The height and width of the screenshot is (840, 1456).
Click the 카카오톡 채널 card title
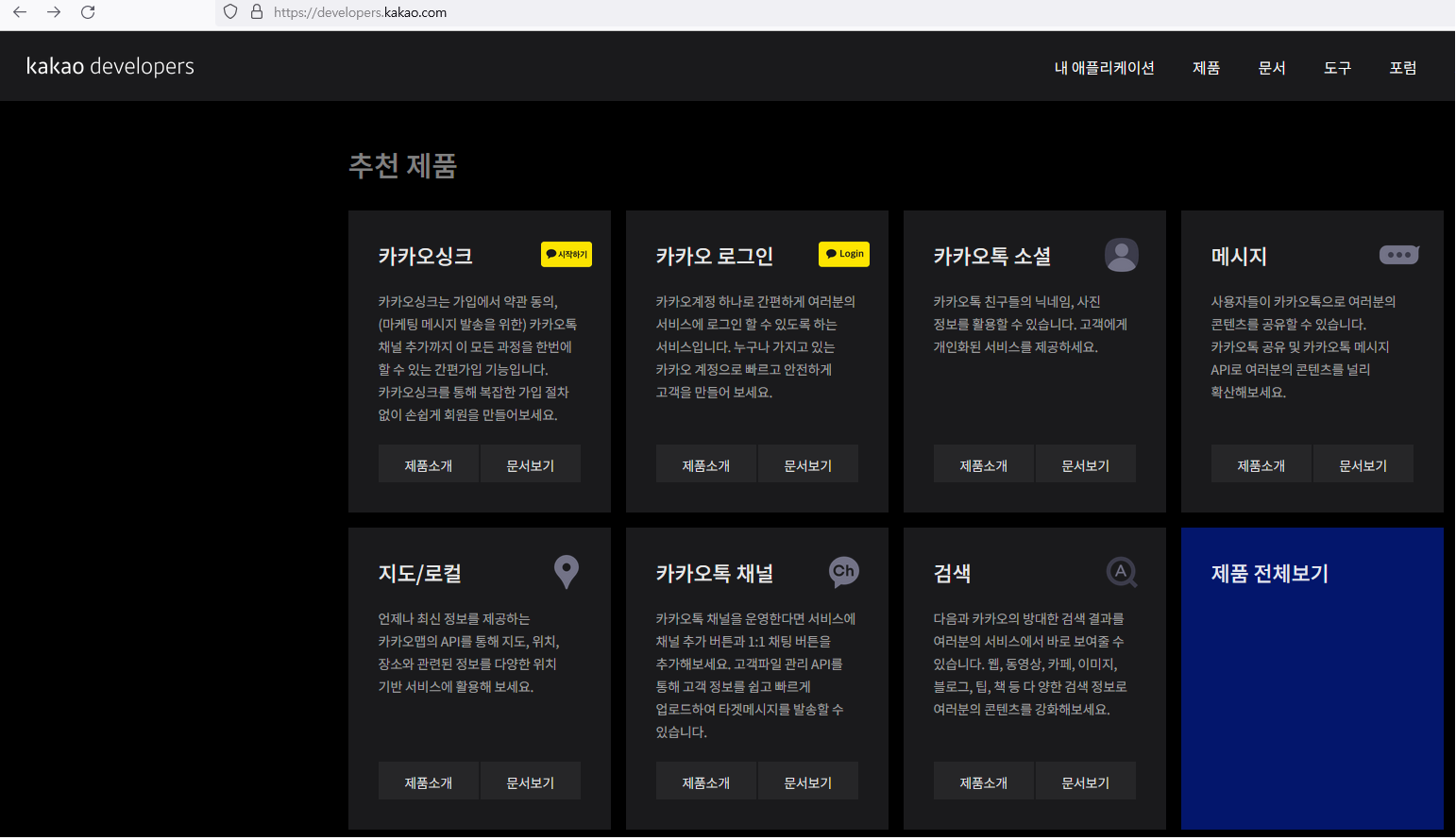[715, 573]
